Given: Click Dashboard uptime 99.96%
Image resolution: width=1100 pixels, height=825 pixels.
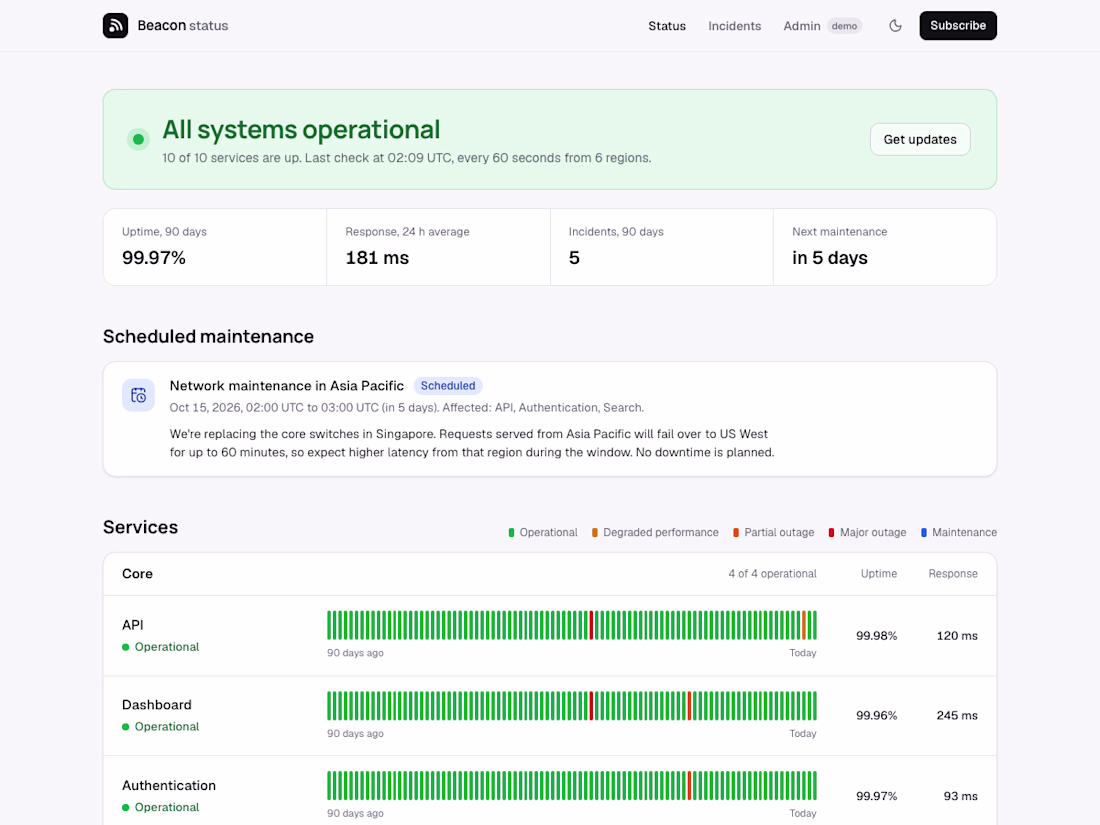Looking at the screenshot, I should [x=876, y=716].
